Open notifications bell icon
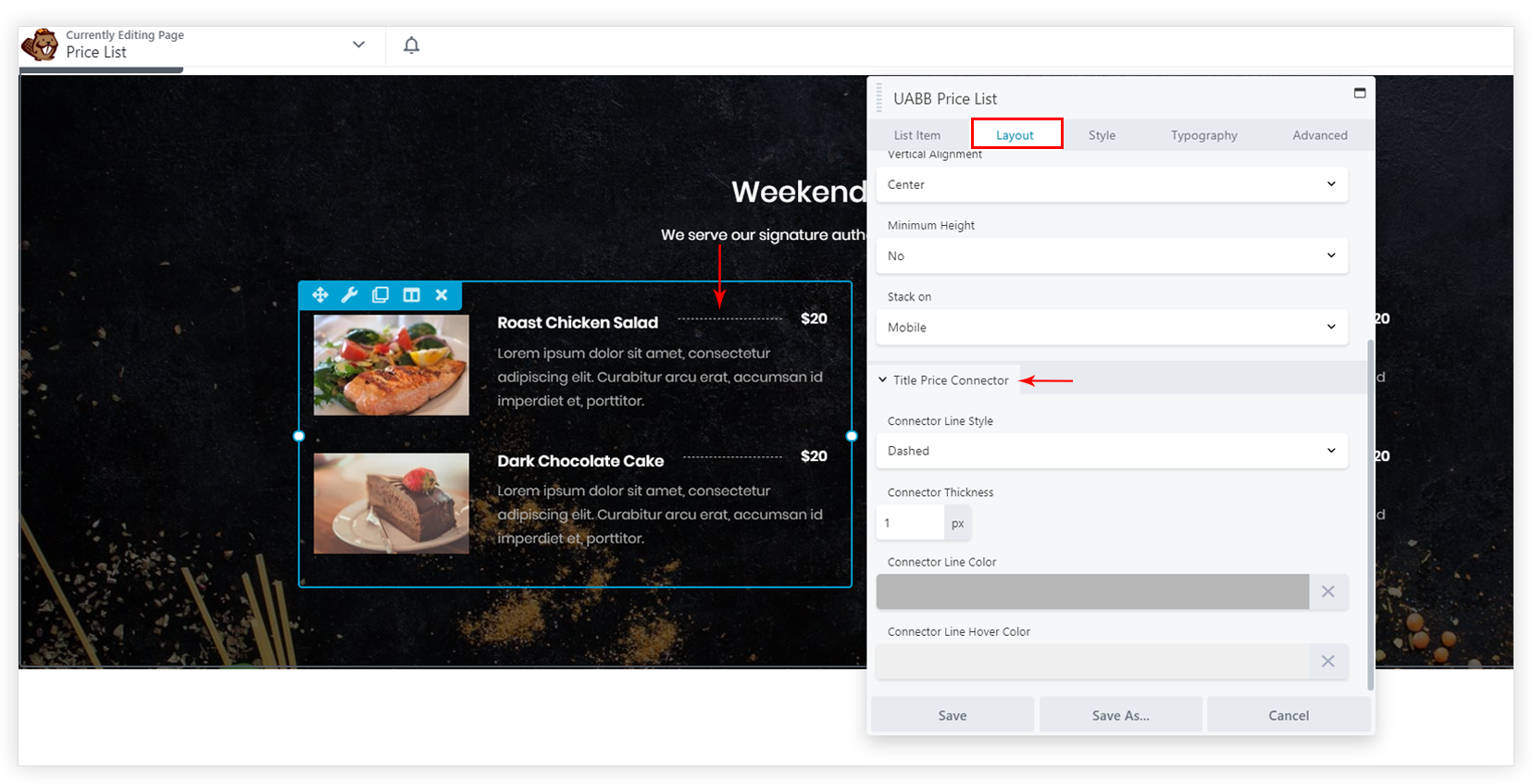Image resolution: width=1532 pixels, height=784 pixels. pyautogui.click(x=412, y=45)
